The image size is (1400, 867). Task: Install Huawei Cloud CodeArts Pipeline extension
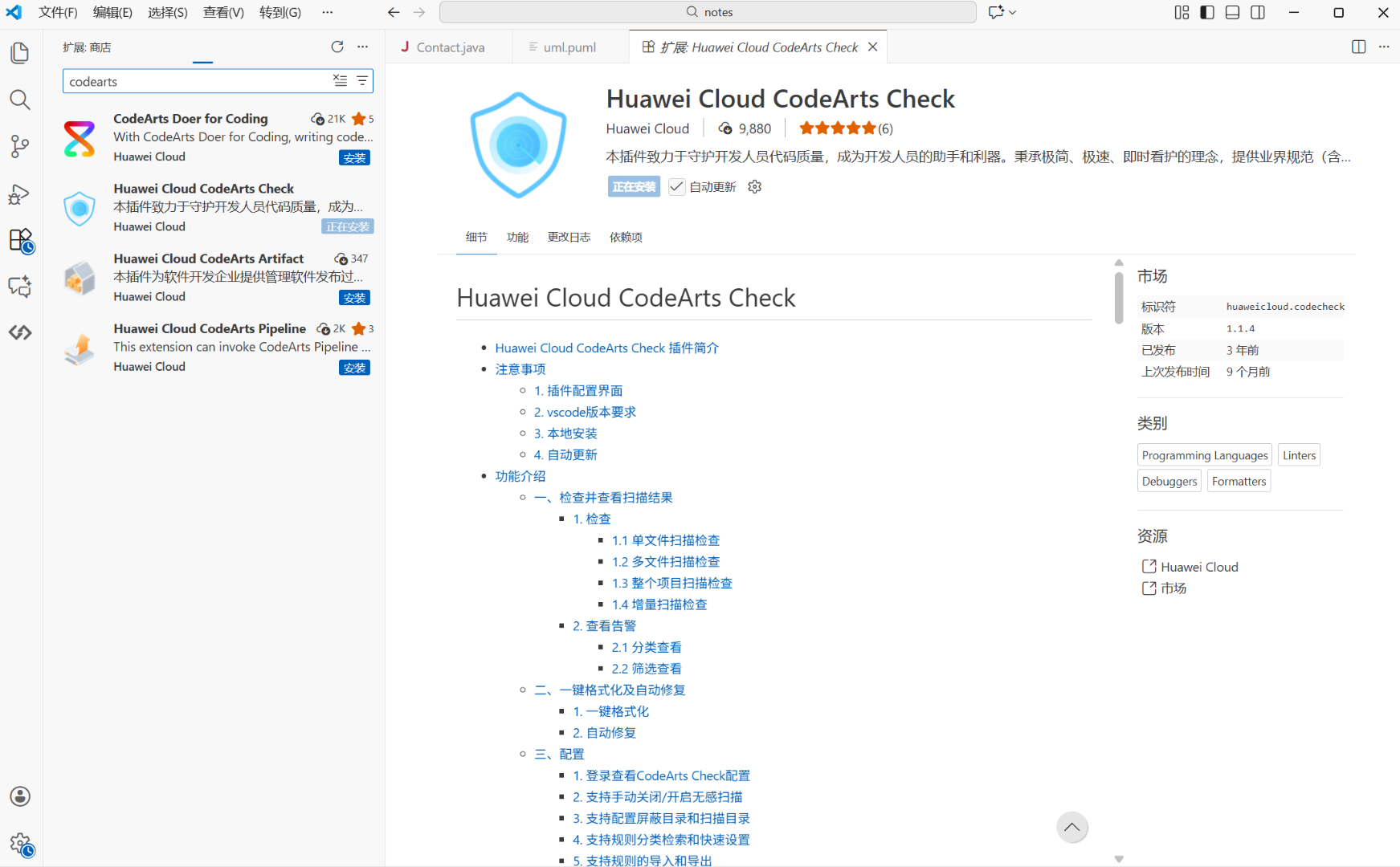pos(354,368)
